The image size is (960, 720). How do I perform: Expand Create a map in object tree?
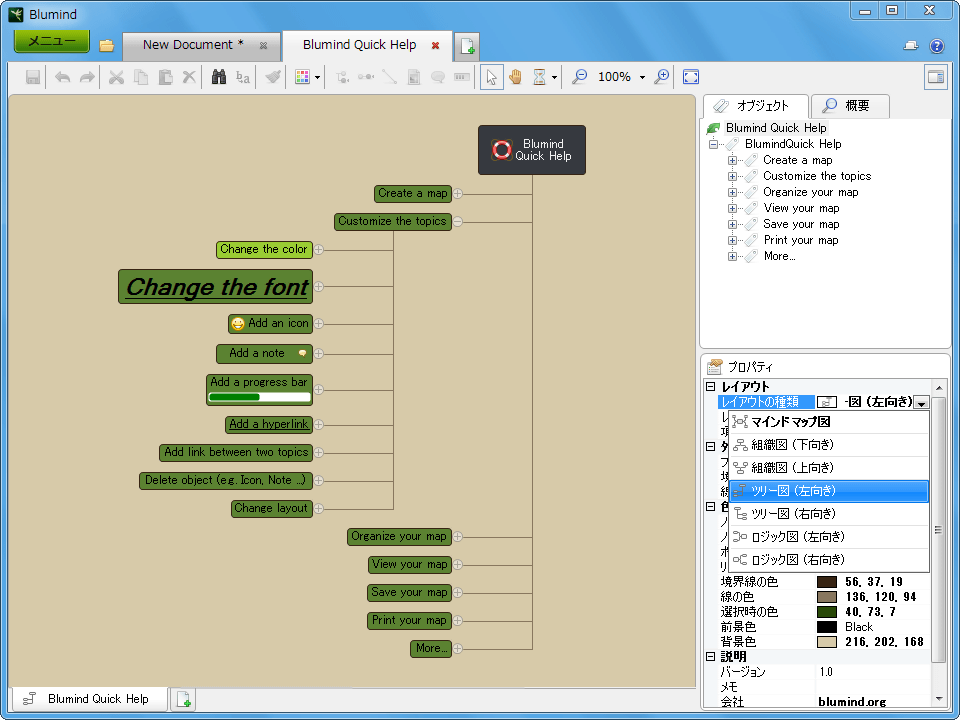coord(732,160)
